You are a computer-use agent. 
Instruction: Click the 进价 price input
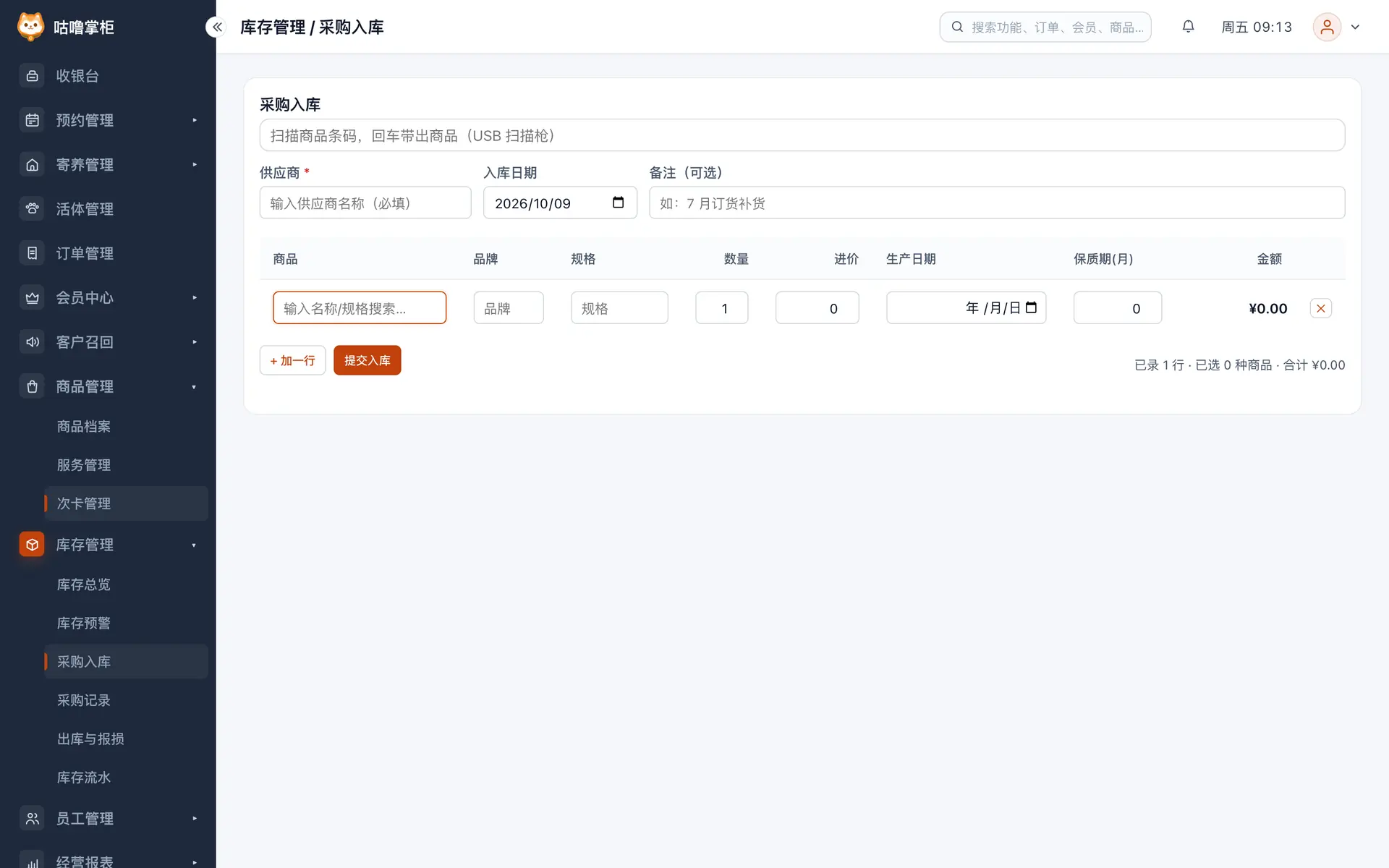pos(817,308)
